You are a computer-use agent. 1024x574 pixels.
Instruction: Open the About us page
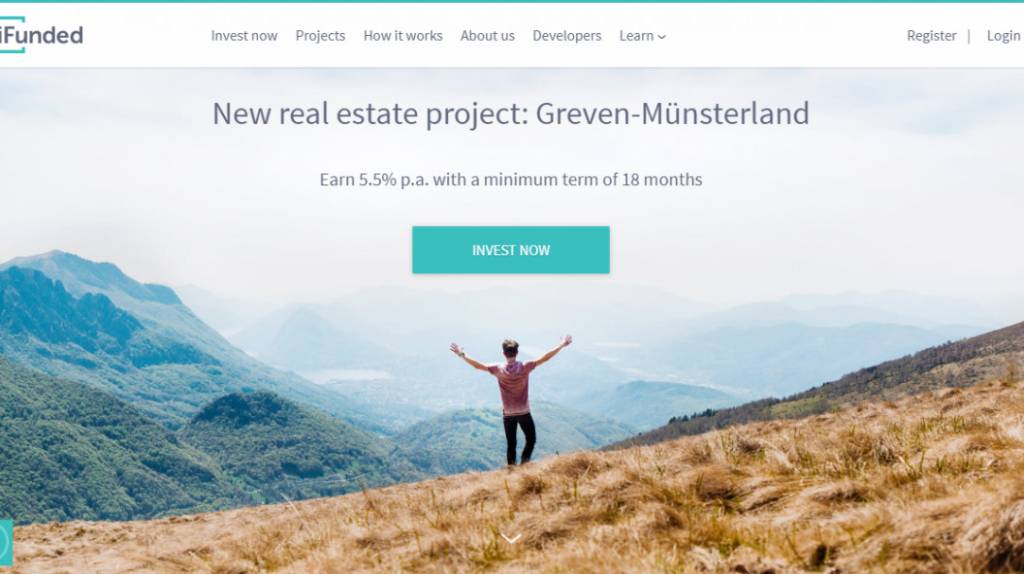pos(487,36)
